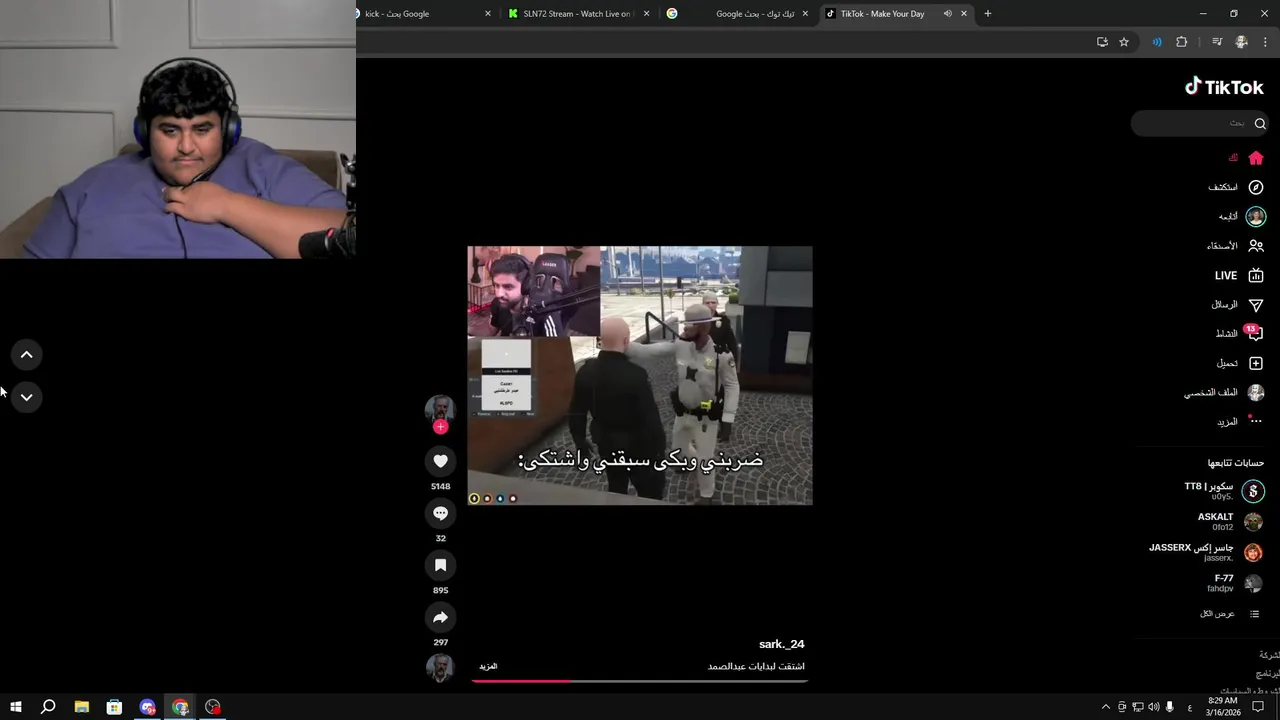The width and height of the screenshot is (1280, 720).
Task: Follow creator via red plus badge
Action: coord(440,427)
